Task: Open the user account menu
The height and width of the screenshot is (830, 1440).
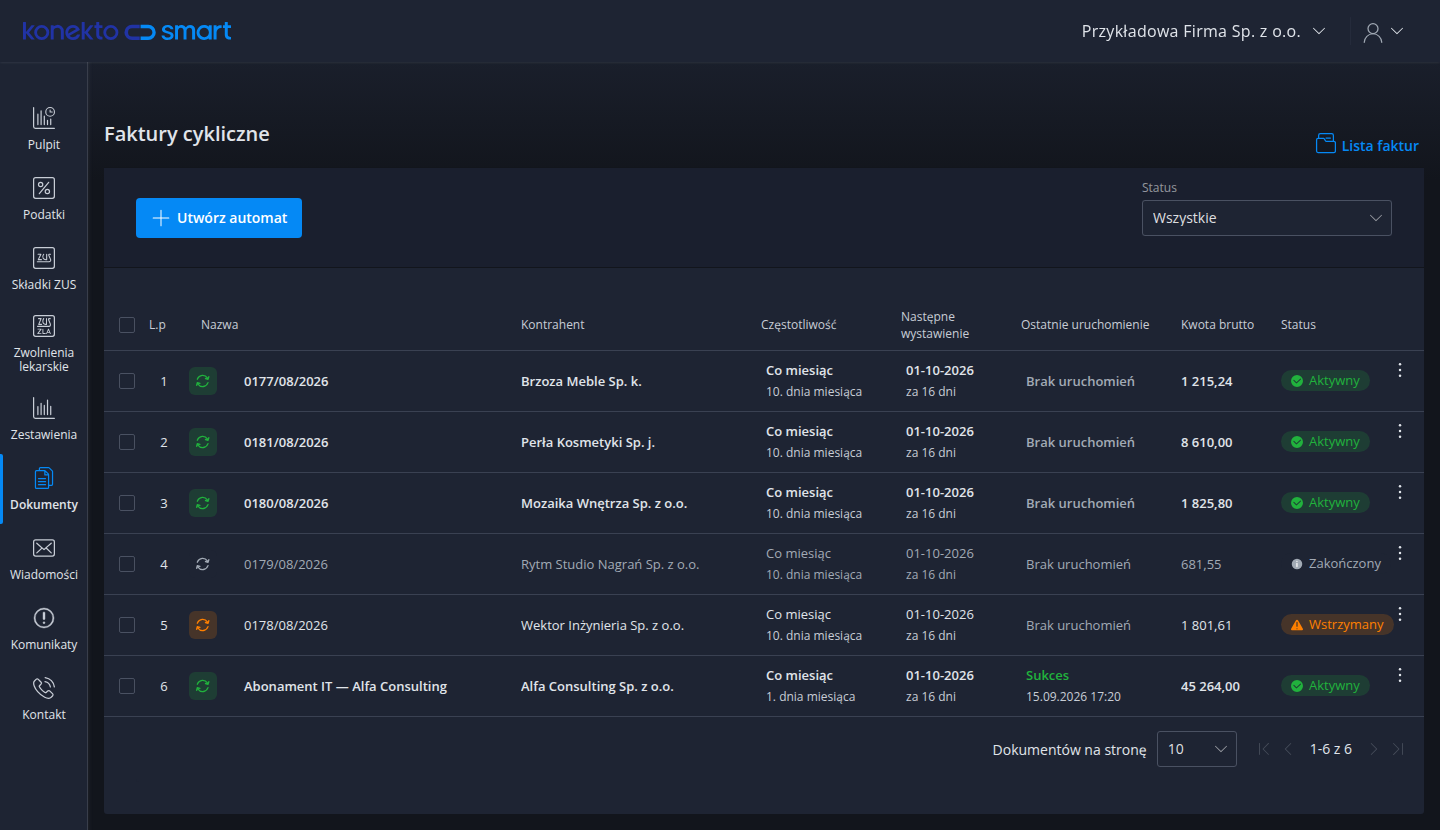Action: click(1384, 31)
